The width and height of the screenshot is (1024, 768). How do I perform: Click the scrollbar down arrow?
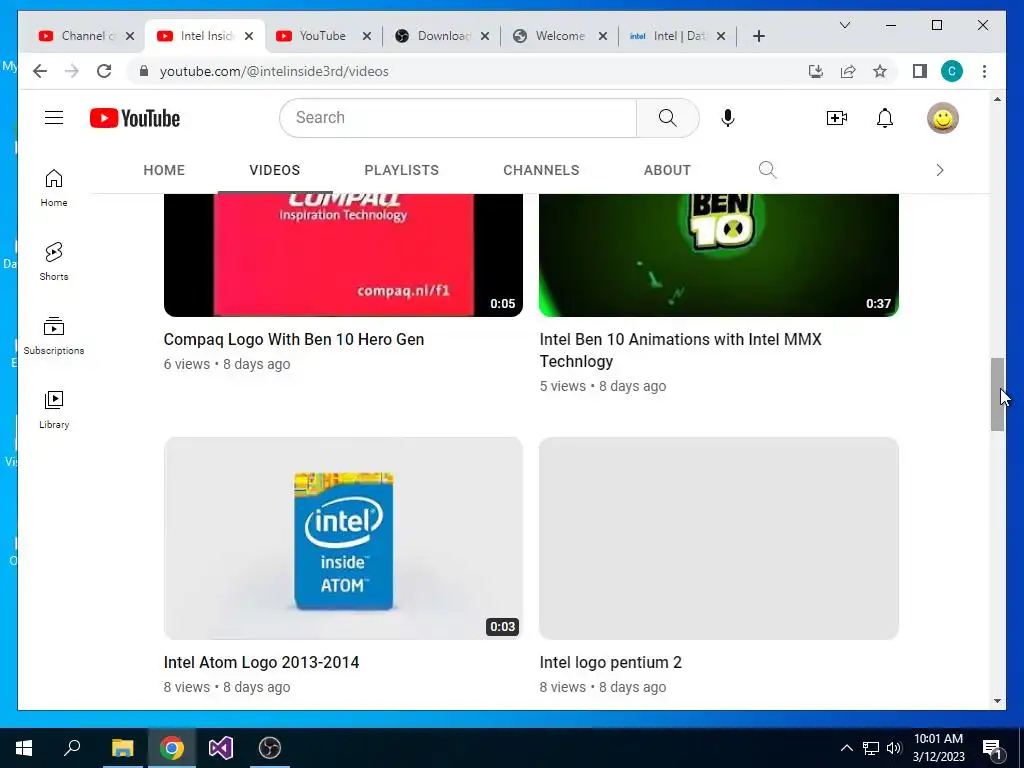pyautogui.click(x=997, y=701)
